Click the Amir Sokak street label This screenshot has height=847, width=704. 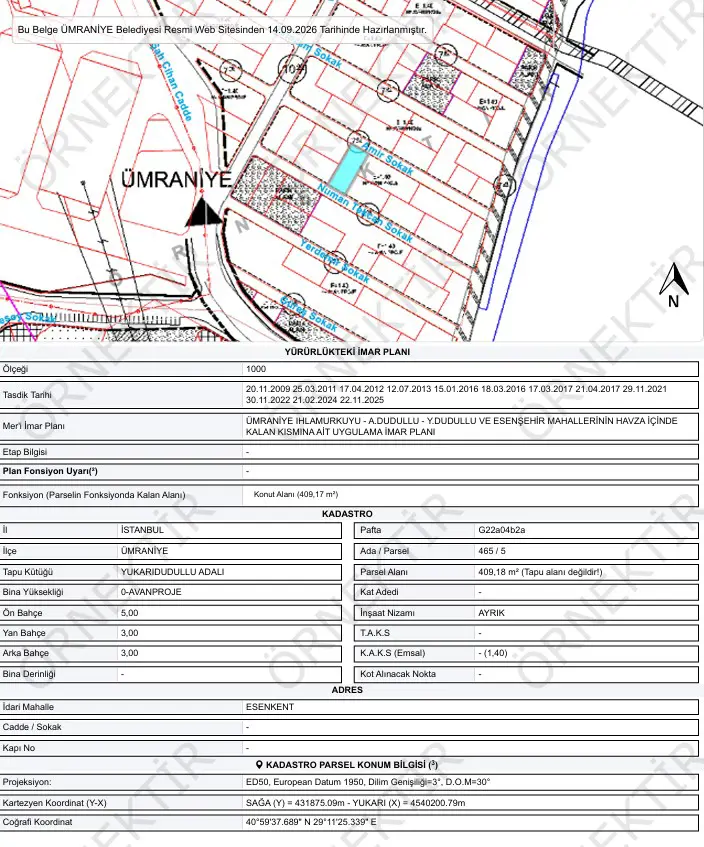click(x=387, y=159)
